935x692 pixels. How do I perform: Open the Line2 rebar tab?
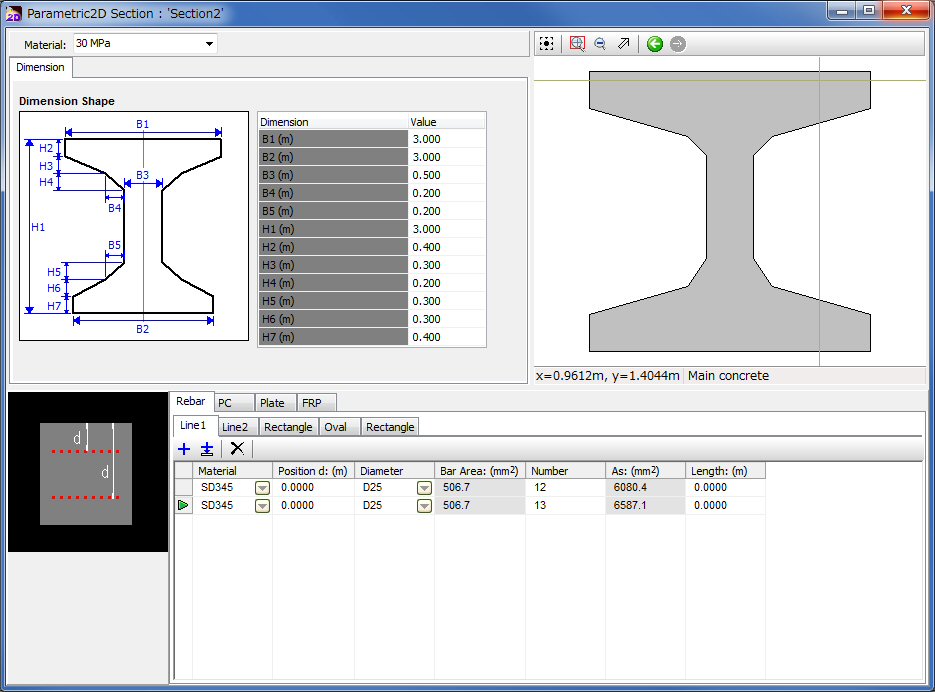(235, 427)
